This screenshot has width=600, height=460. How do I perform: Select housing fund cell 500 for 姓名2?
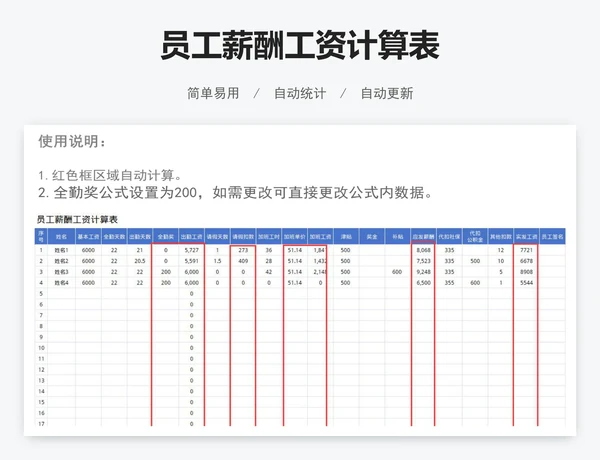(475, 261)
